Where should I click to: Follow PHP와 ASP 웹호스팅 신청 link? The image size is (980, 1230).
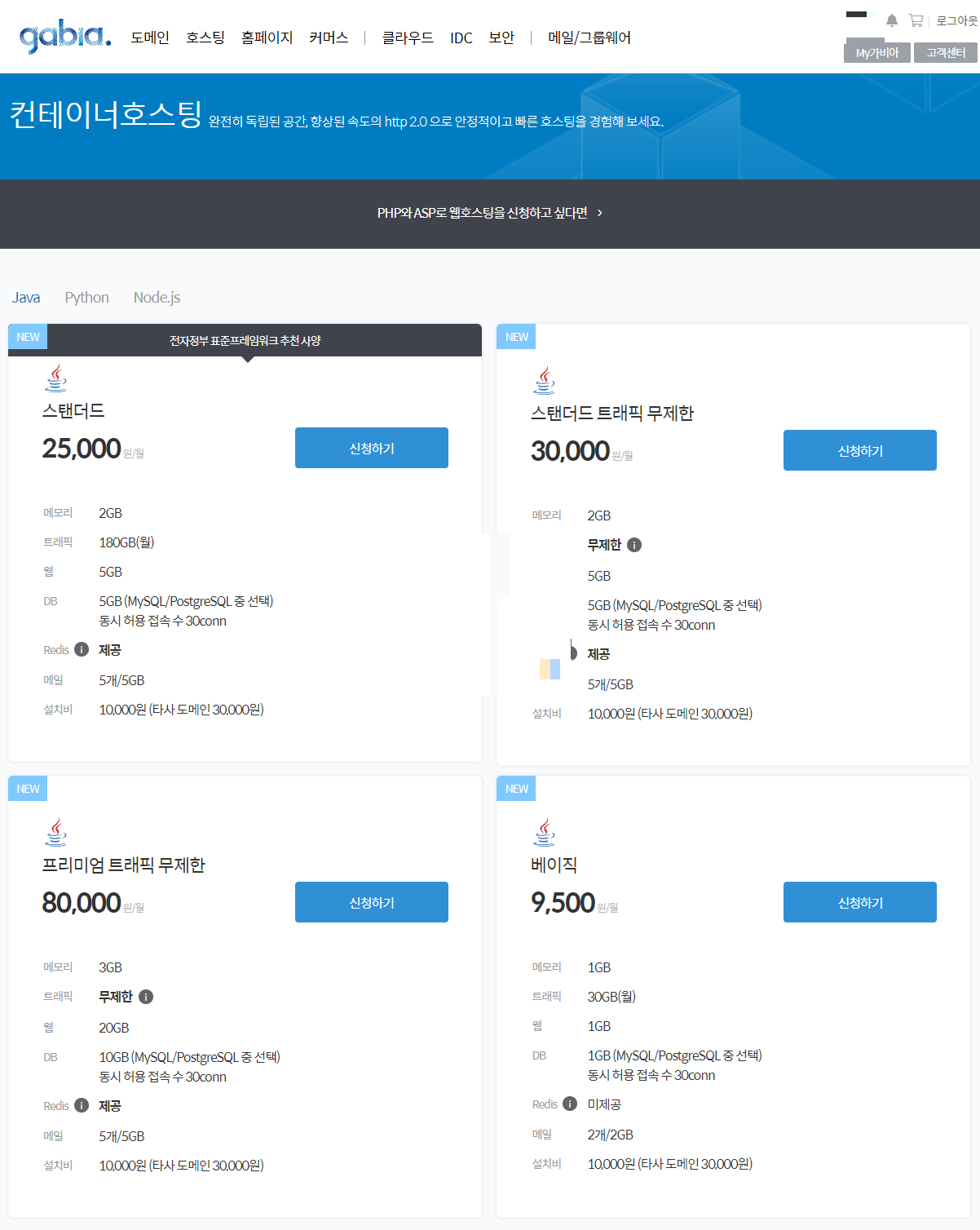click(482, 213)
